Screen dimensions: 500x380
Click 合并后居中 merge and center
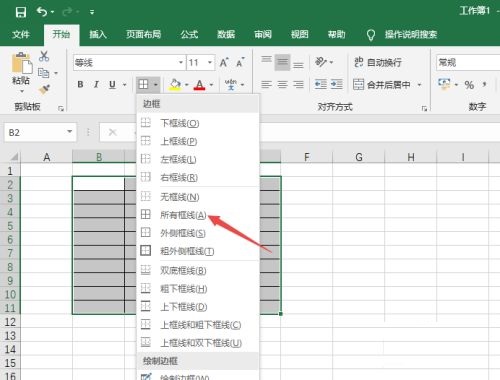(x=382, y=85)
